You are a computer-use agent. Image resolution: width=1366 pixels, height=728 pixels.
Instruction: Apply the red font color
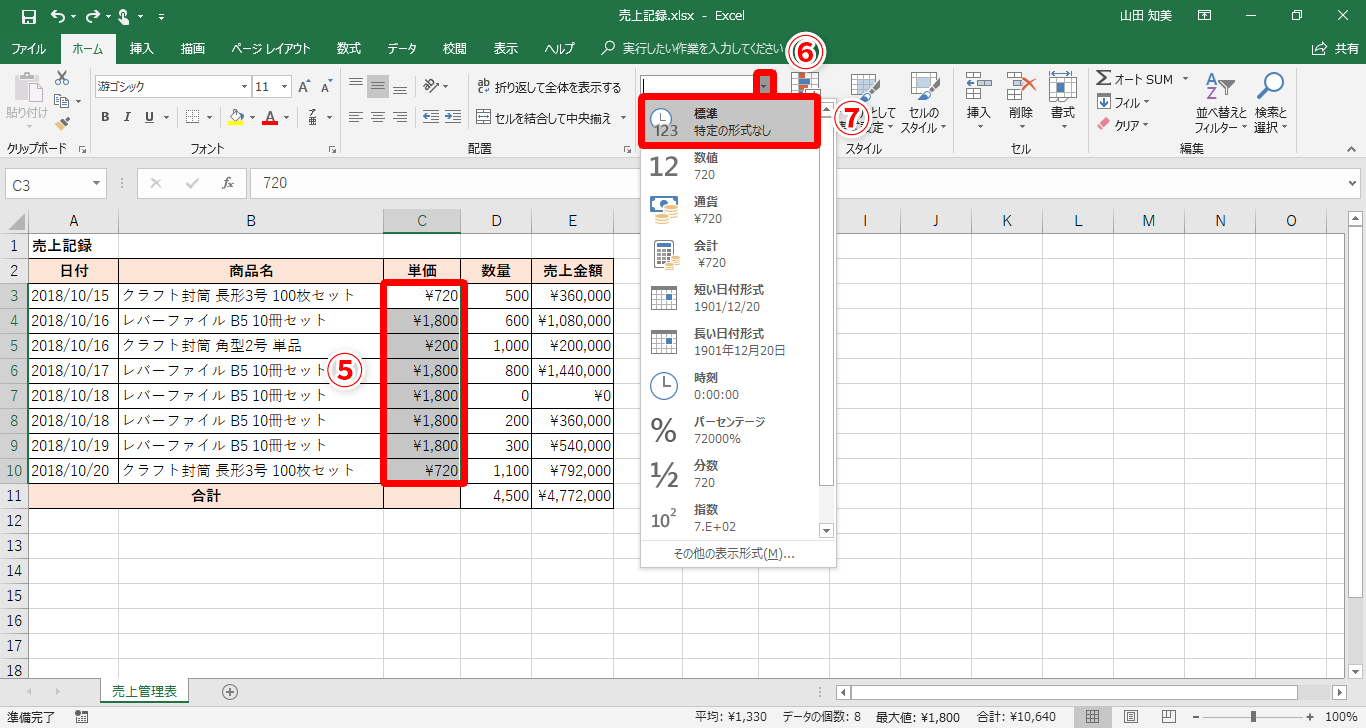coord(269,117)
